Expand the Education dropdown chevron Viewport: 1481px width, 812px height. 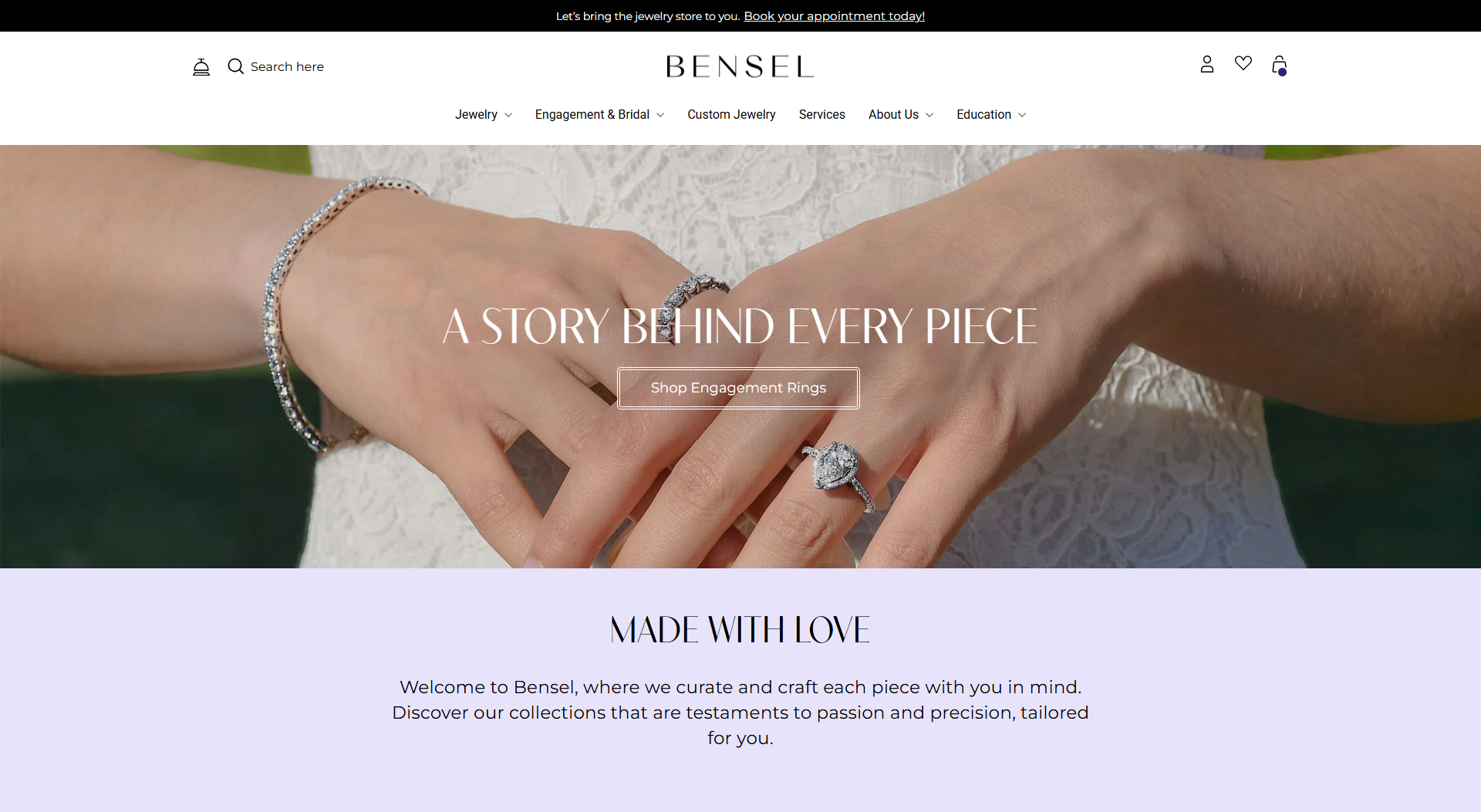point(1022,115)
